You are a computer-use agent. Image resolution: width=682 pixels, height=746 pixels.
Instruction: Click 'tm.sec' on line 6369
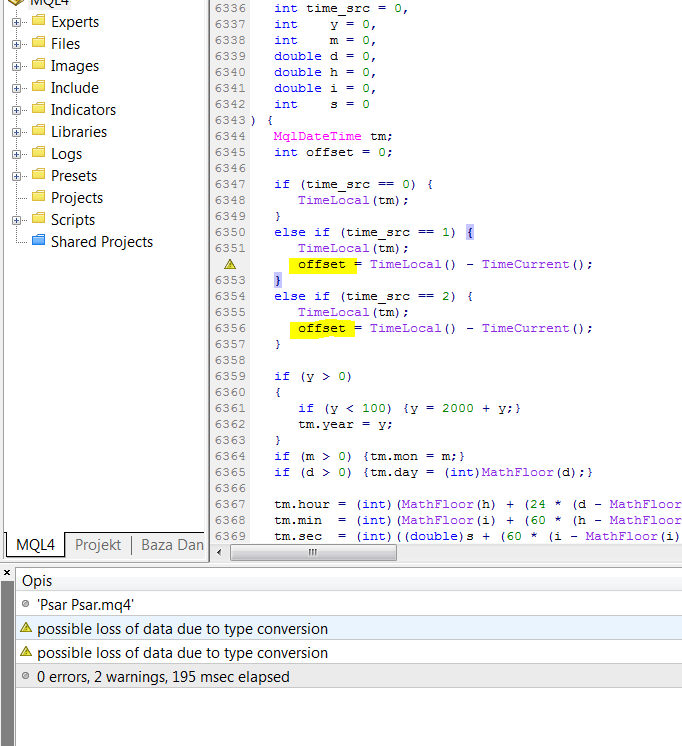pos(298,536)
